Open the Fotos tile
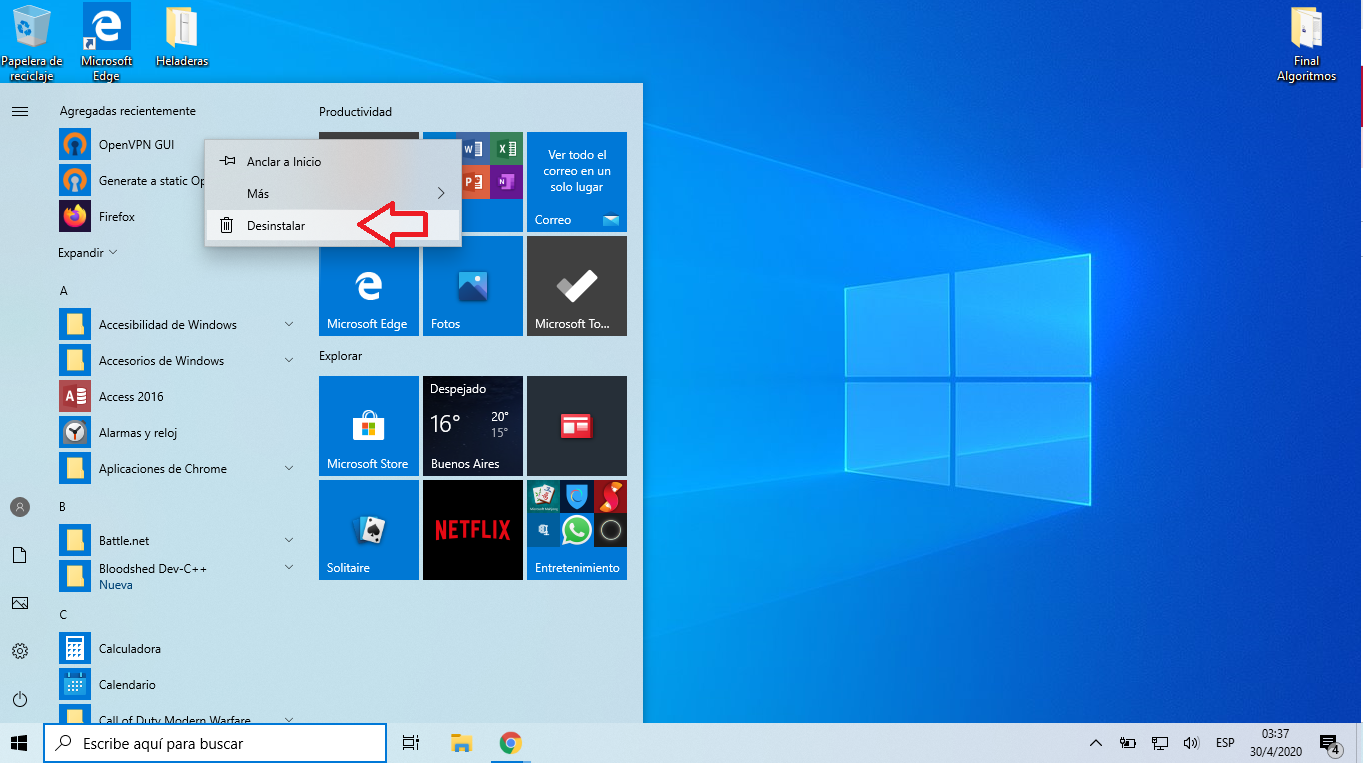 pyautogui.click(x=473, y=286)
